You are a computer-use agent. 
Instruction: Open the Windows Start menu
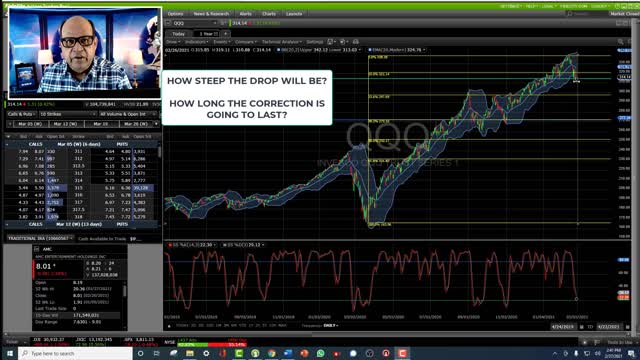click(x=9, y=353)
